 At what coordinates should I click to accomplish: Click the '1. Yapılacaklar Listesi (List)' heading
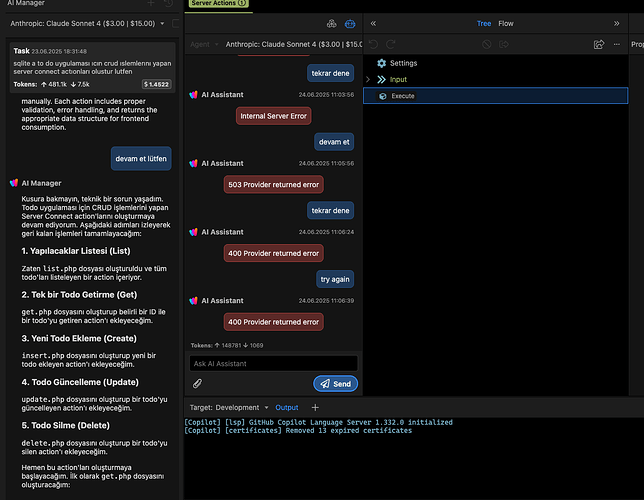[x=76, y=251]
